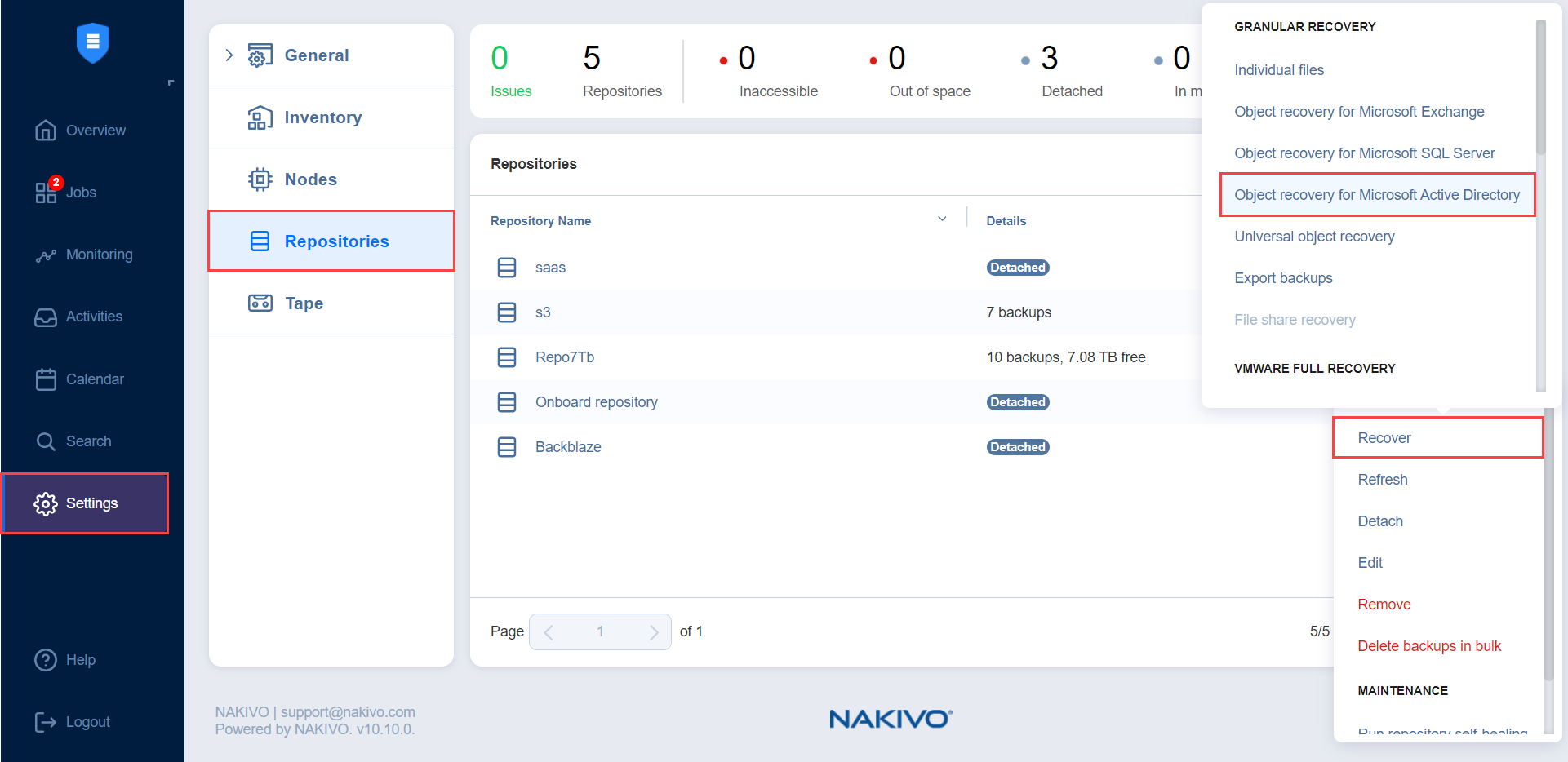The height and width of the screenshot is (762, 1568).
Task: Click the recovery submenu scrollbar
Action: click(x=1541, y=87)
